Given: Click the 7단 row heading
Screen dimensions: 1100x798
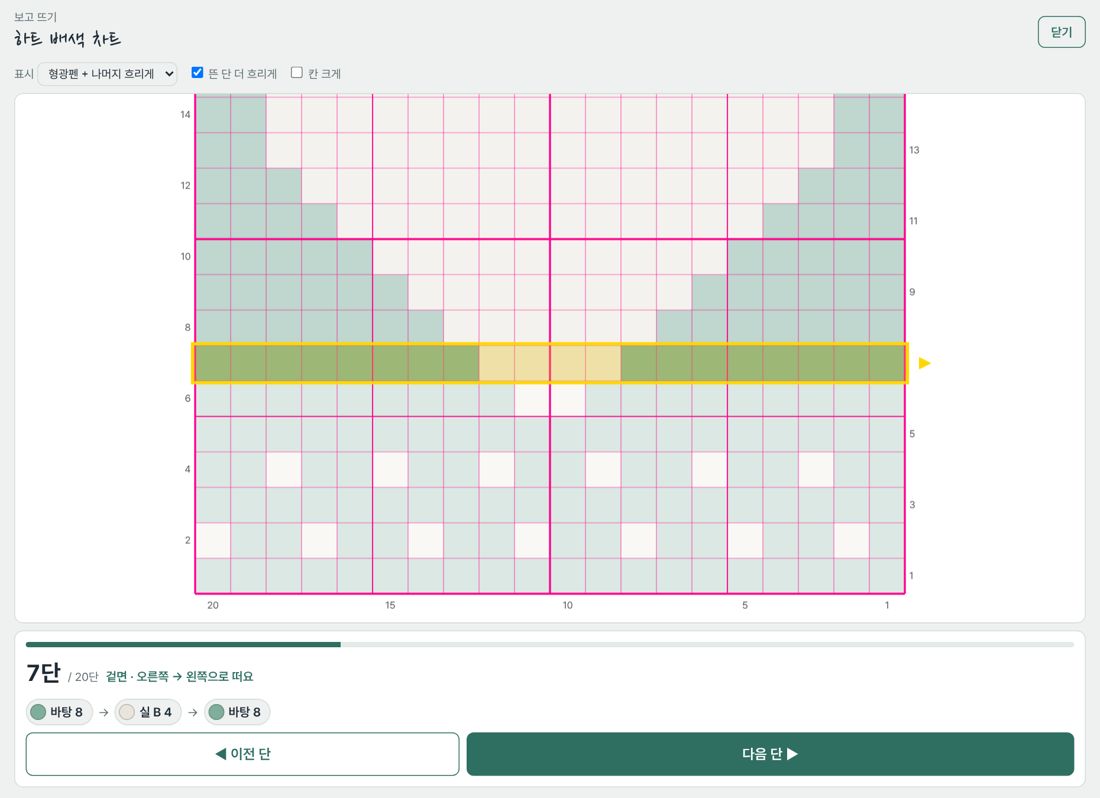Looking at the screenshot, I should [x=43, y=673].
